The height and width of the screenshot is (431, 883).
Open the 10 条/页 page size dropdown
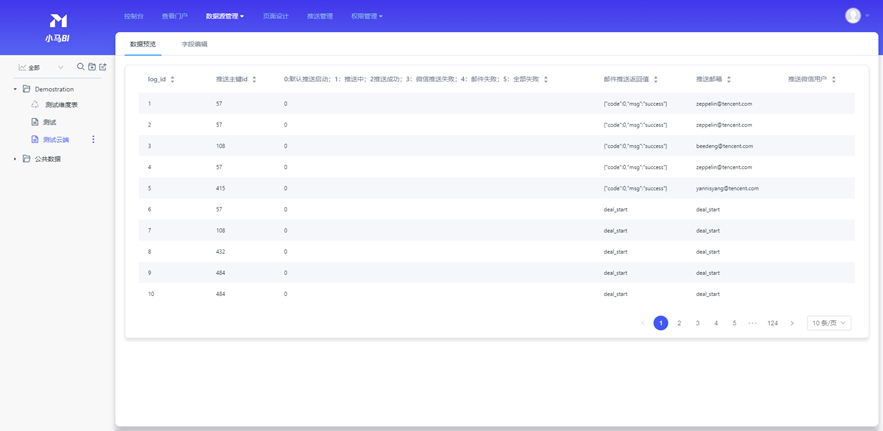829,323
